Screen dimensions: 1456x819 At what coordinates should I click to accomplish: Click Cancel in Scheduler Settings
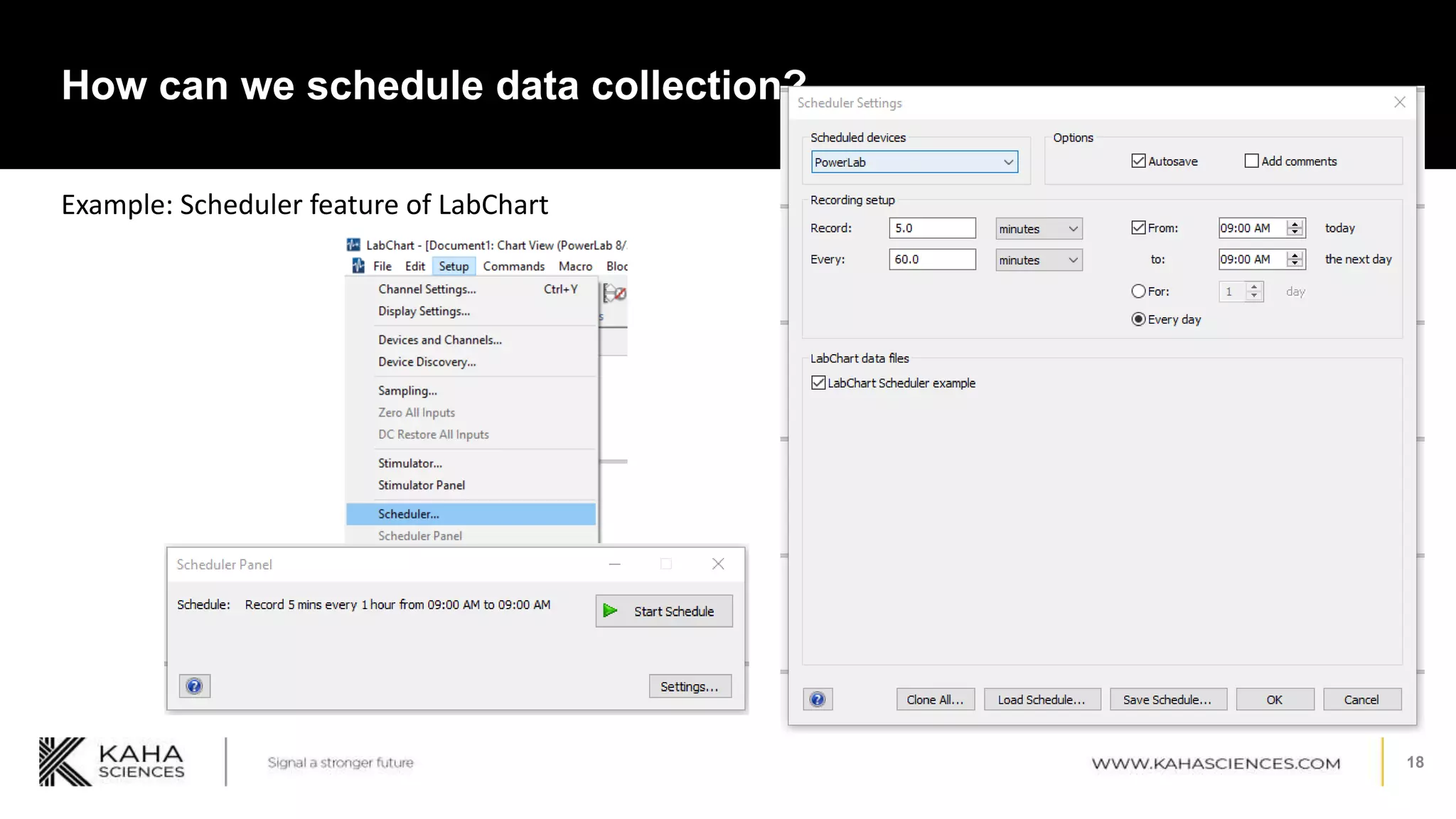1361,700
